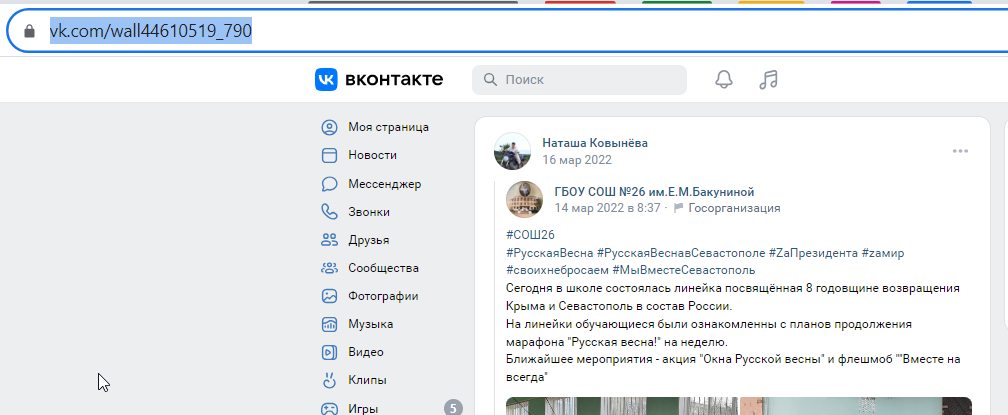Go to Моя страница
The width and height of the screenshot is (1008, 415).
[388, 127]
